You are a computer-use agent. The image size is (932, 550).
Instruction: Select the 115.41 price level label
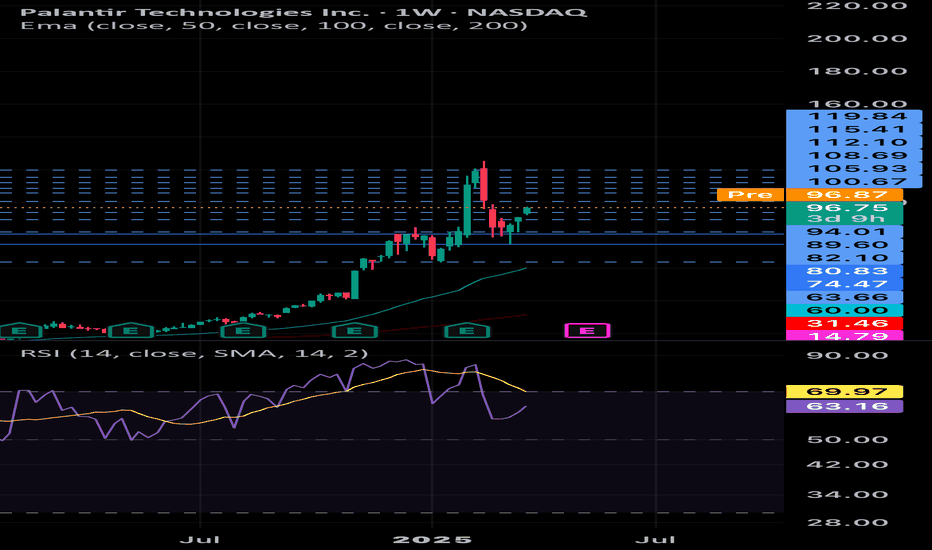(854, 130)
